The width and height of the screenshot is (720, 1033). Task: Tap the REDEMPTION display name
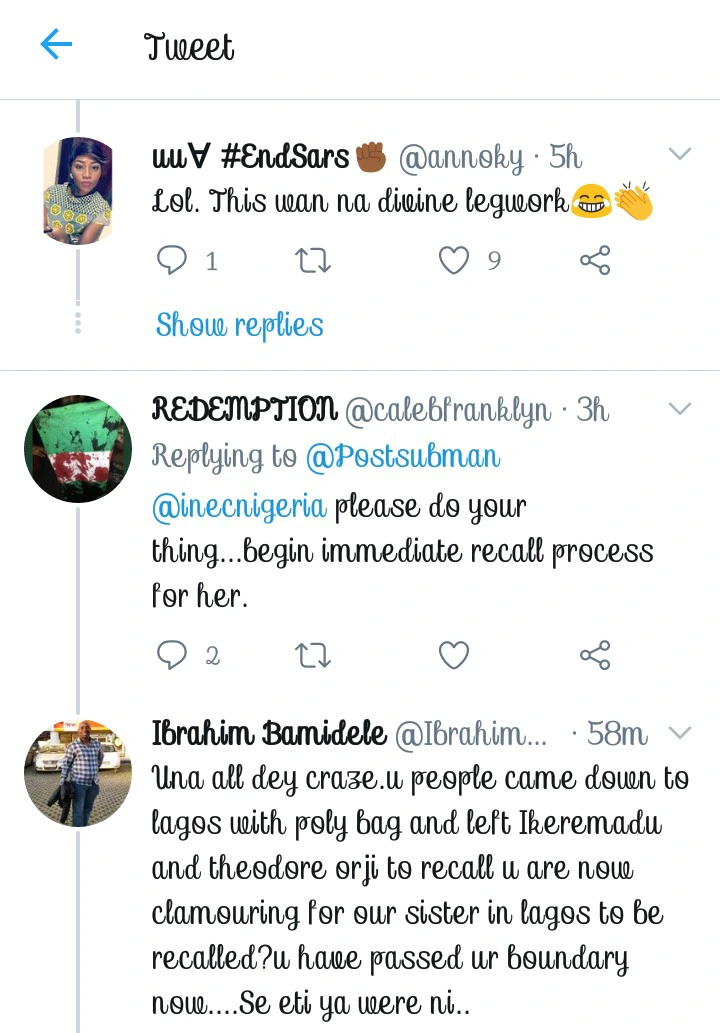244,409
